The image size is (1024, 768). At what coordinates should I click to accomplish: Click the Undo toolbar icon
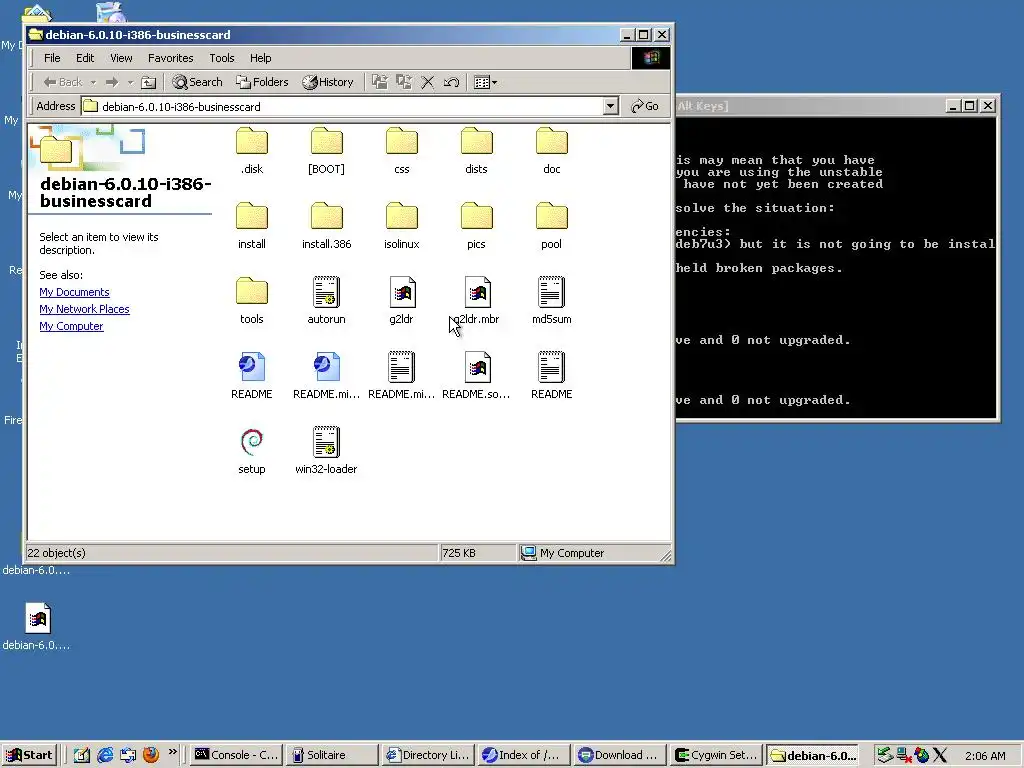pyautogui.click(x=451, y=82)
